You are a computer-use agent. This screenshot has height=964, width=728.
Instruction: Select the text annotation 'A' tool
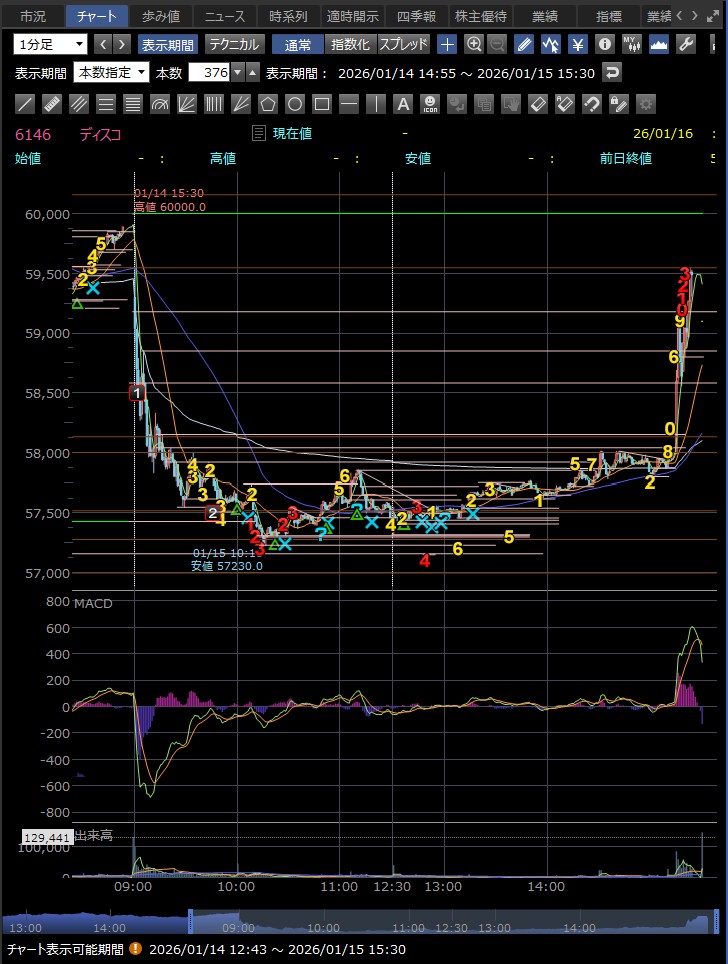tap(403, 103)
